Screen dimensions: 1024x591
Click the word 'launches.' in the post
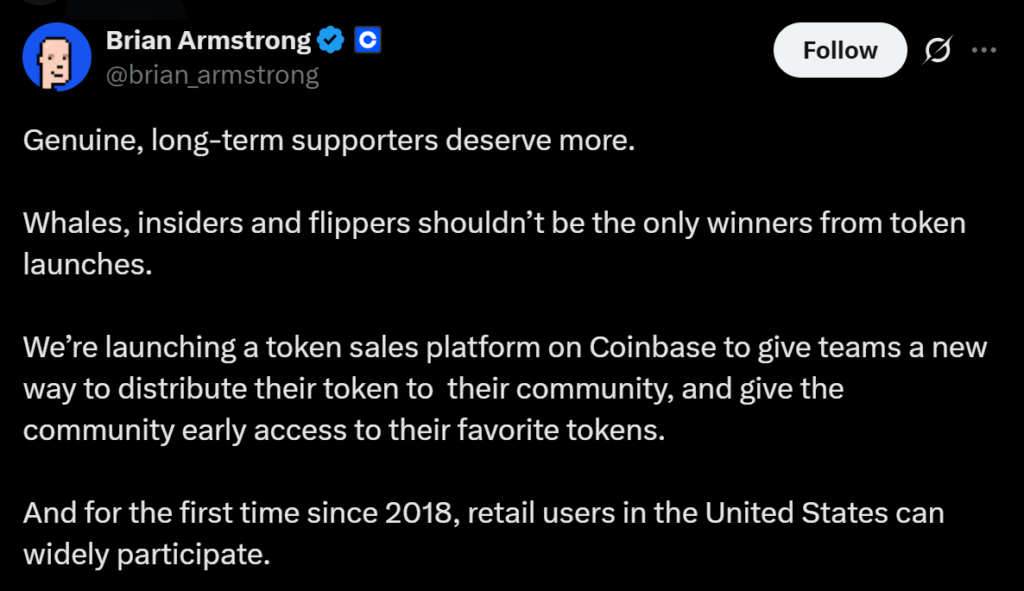tap(86, 264)
